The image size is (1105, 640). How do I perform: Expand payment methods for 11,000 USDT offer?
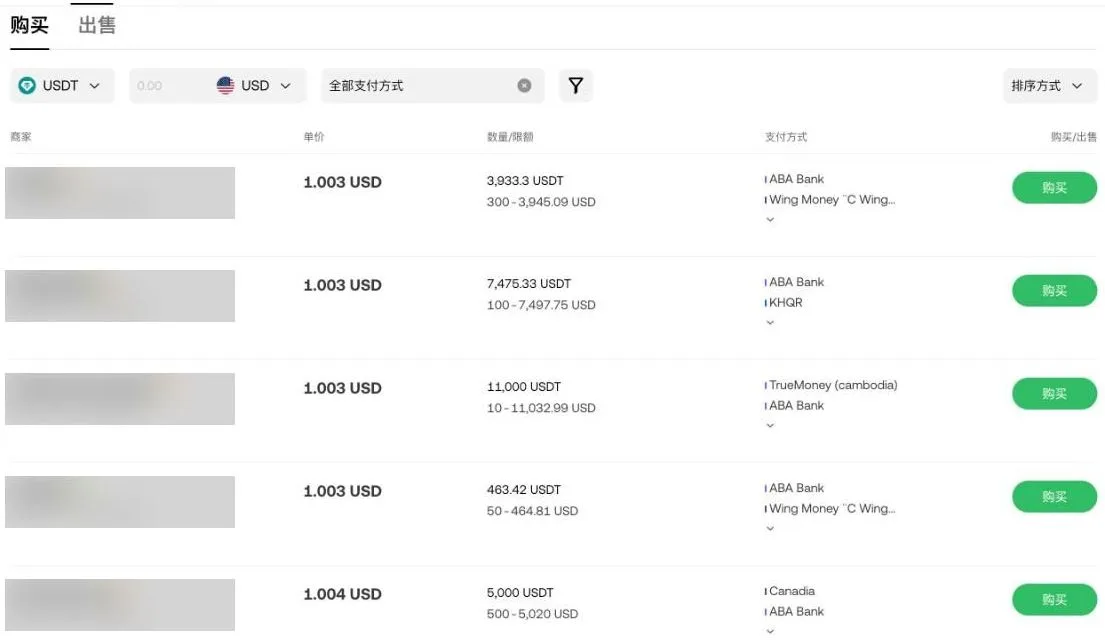[x=770, y=425]
